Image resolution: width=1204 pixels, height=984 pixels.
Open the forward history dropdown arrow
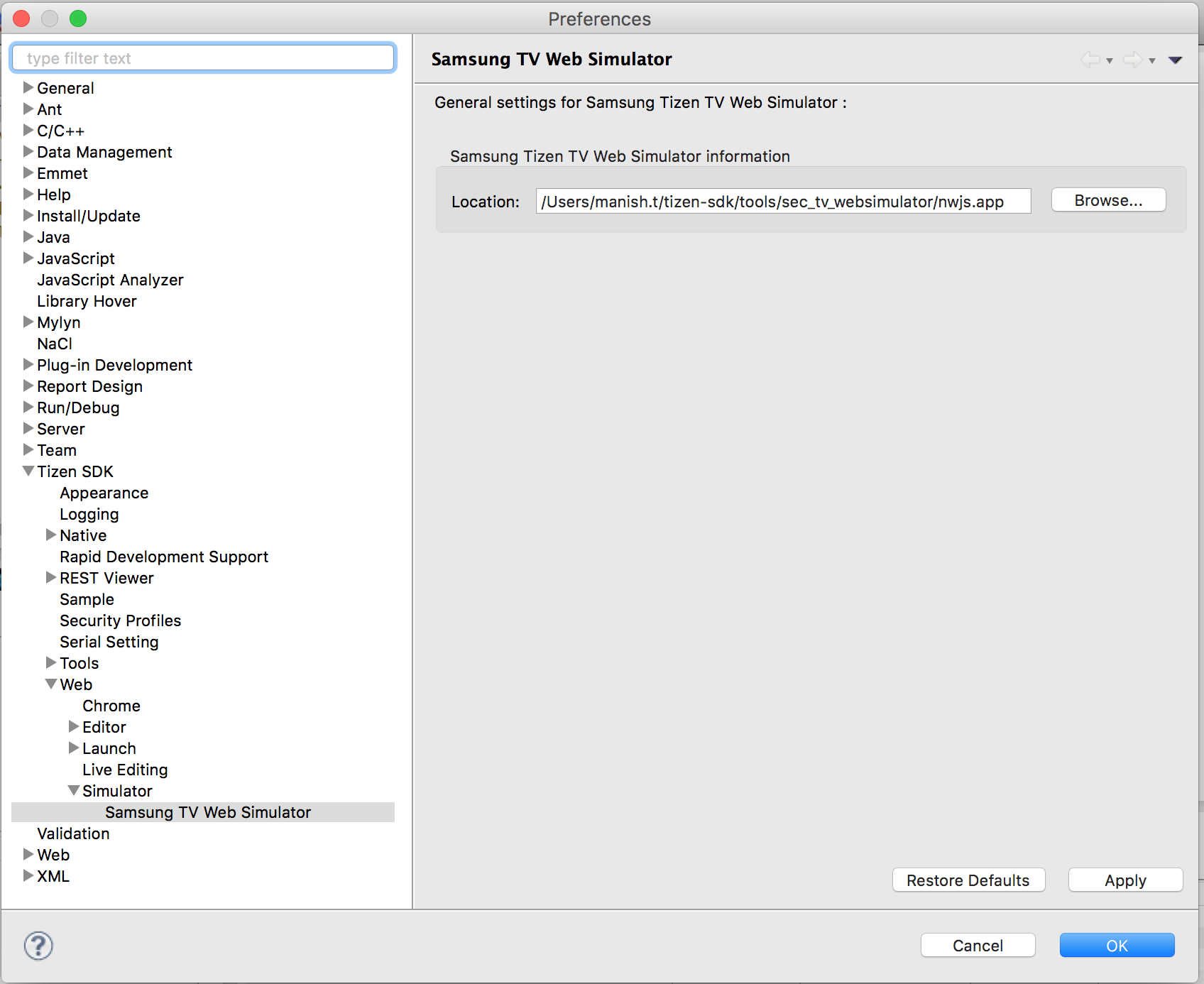[x=1152, y=61]
